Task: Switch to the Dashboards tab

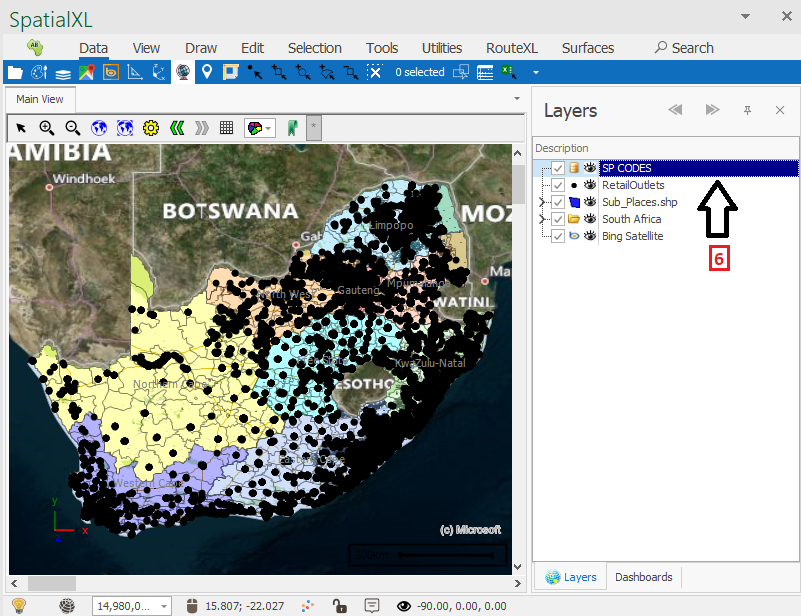Action: click(x=644, y=577)
